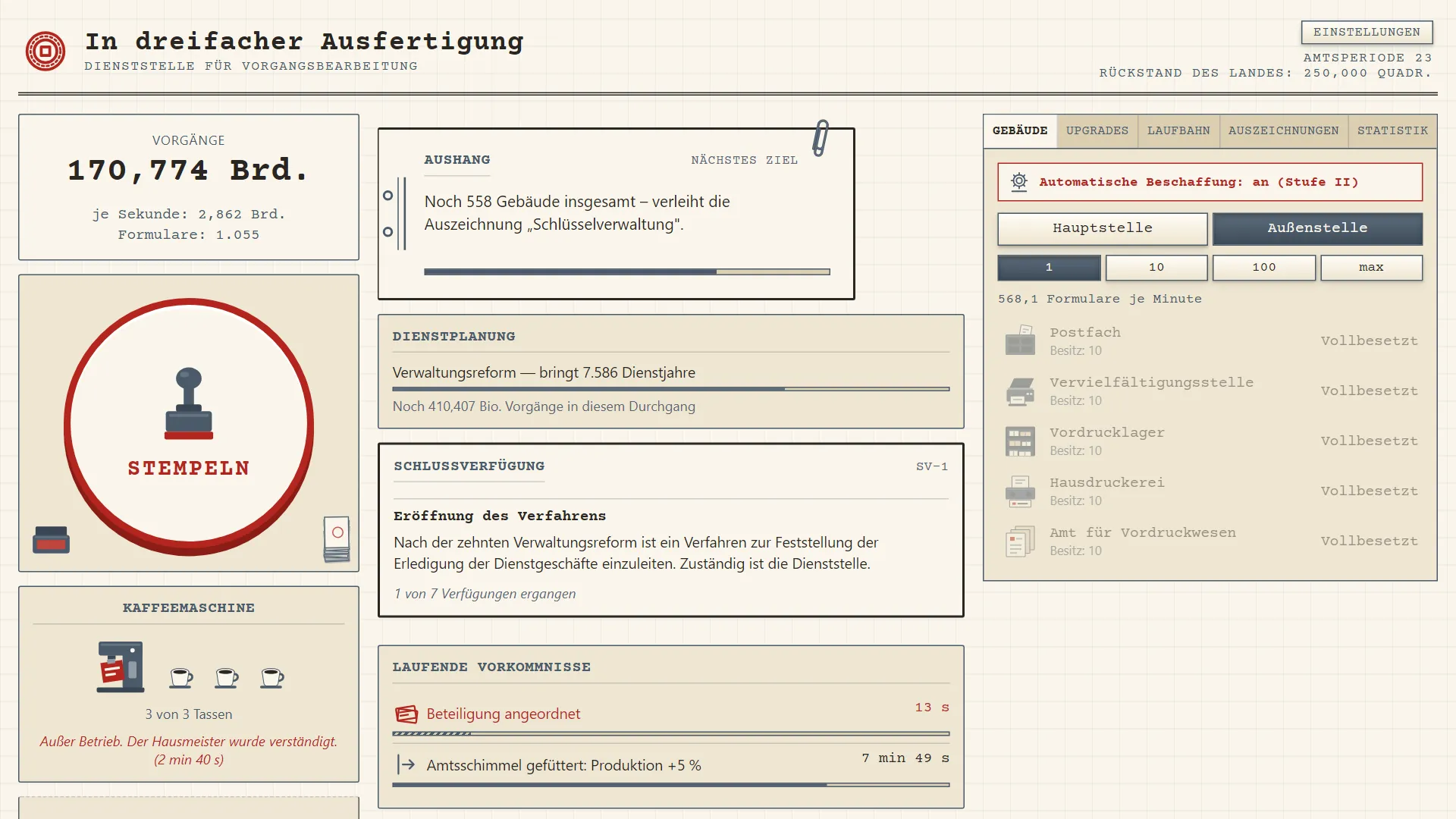Open the Upgrades tab

click(x=1097, y=130)
